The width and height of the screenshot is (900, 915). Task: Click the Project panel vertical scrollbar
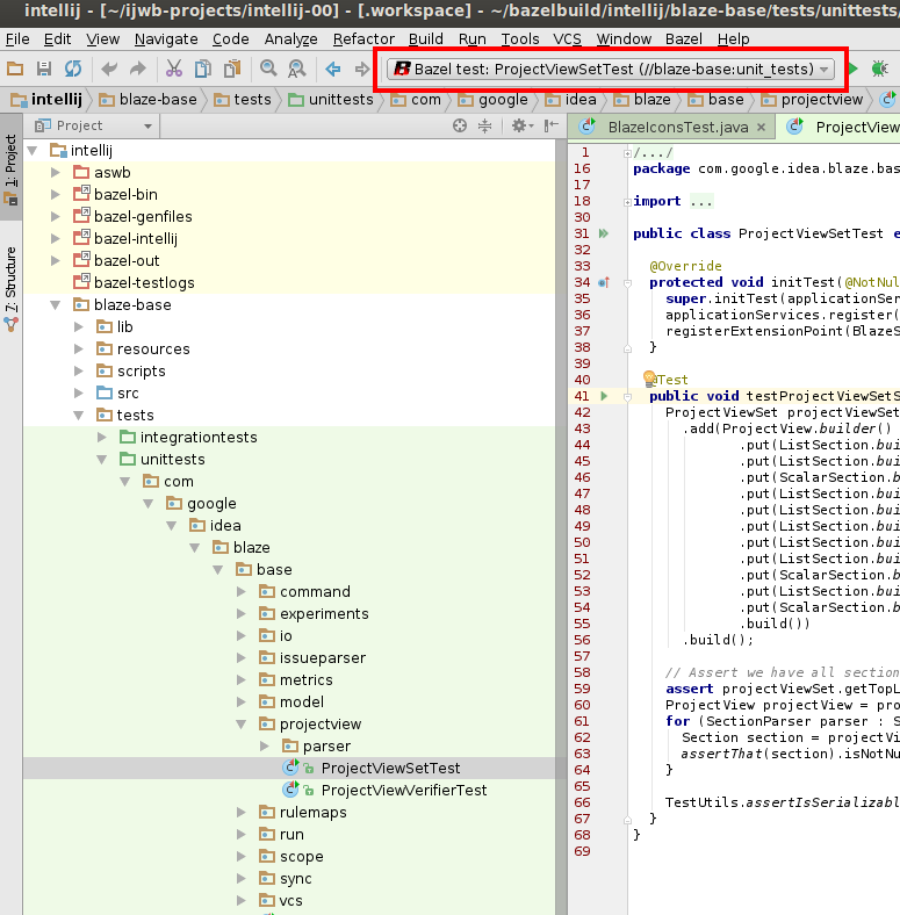tap(561, 525)
